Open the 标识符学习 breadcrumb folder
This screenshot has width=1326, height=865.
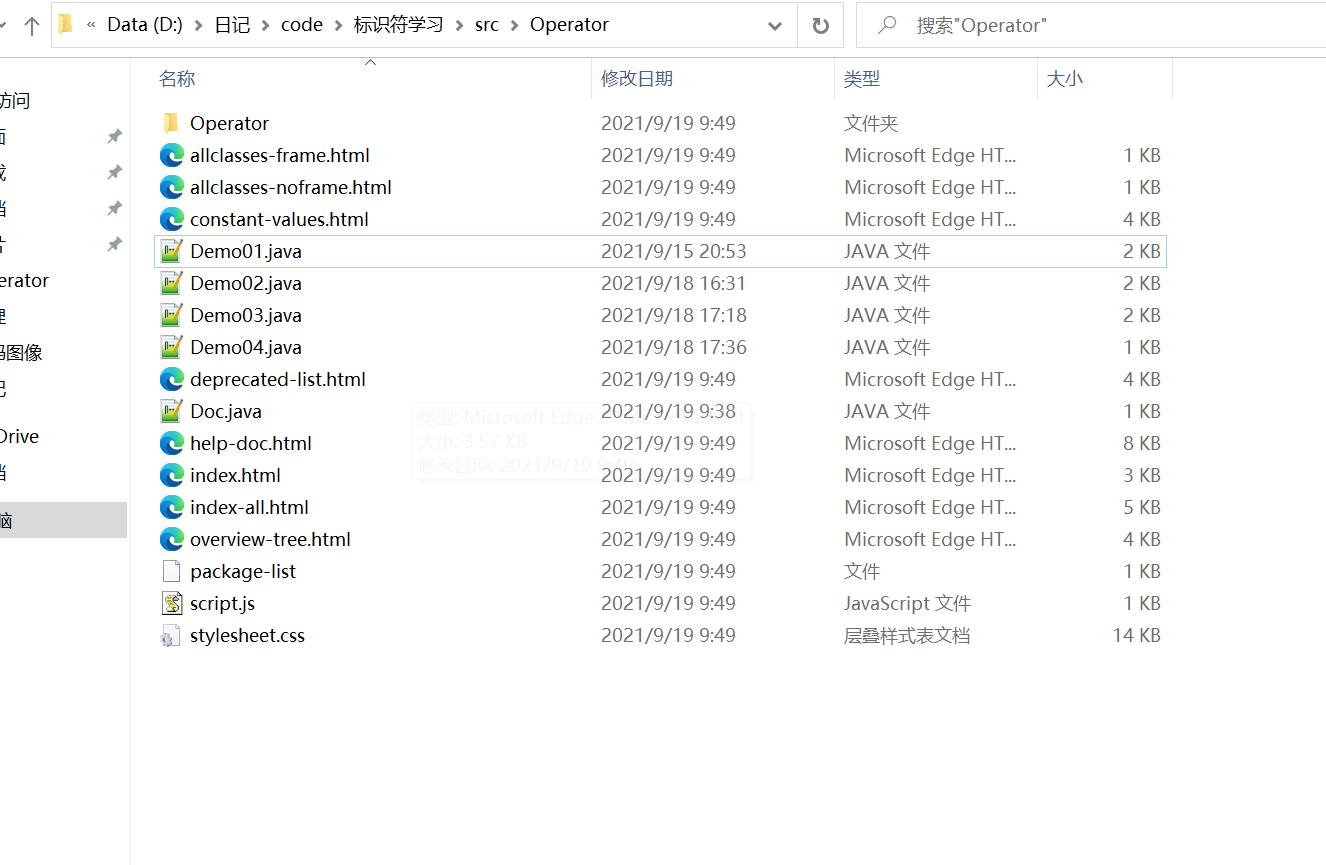point(398,25)
